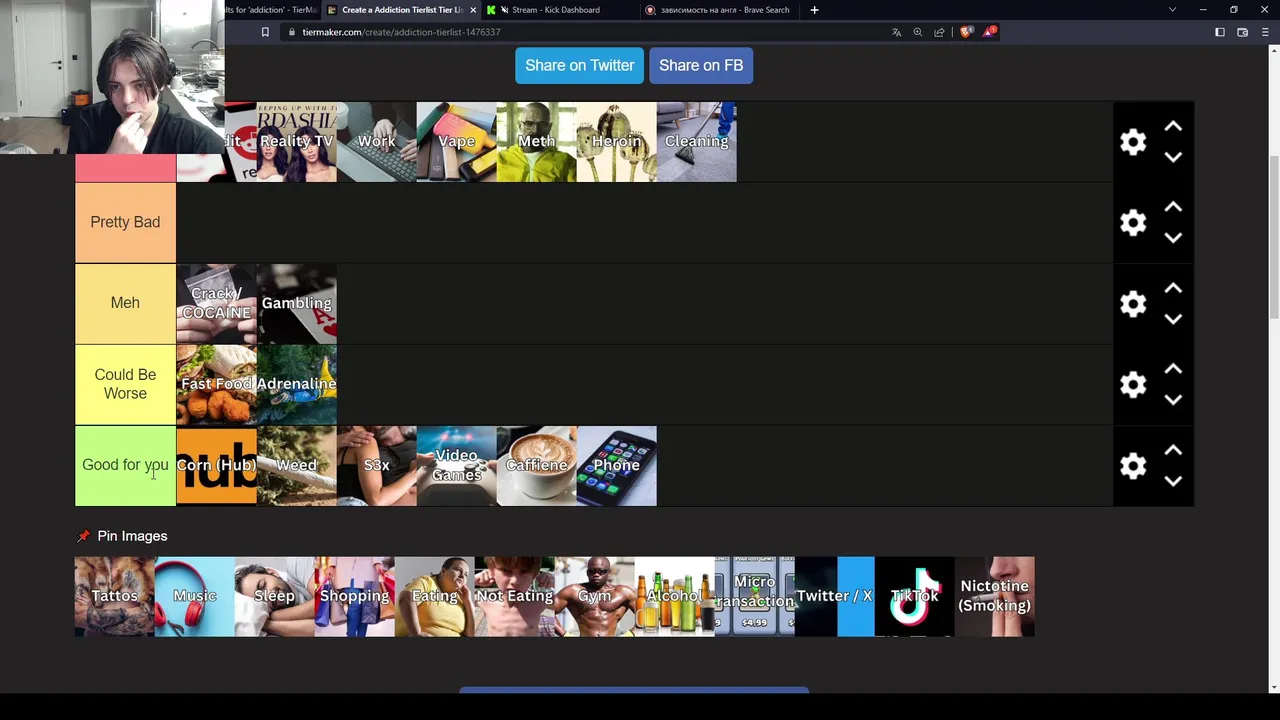This screenshot has width=1280, height=720.
Task: Select the Meh tier label
Action: click(x=125, y=303)
